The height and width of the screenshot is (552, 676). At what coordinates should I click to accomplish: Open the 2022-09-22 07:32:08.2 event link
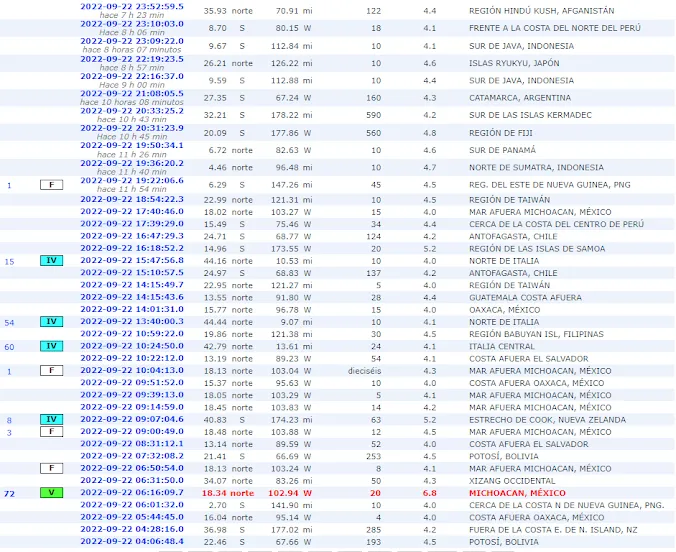tap(132, 456)
